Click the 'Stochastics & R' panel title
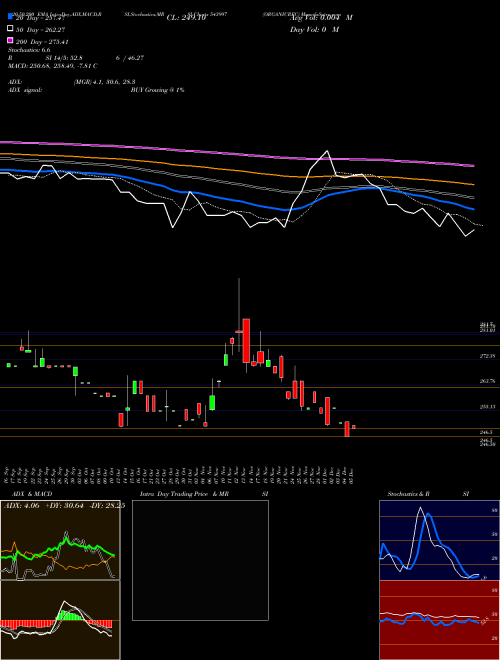 point(409,494)
